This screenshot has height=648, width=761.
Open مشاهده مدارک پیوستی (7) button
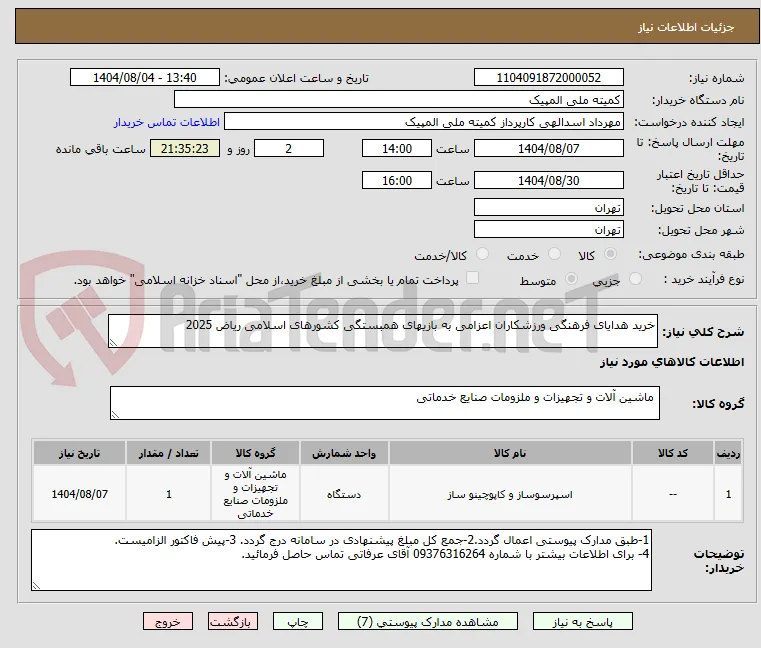(428, 621)
